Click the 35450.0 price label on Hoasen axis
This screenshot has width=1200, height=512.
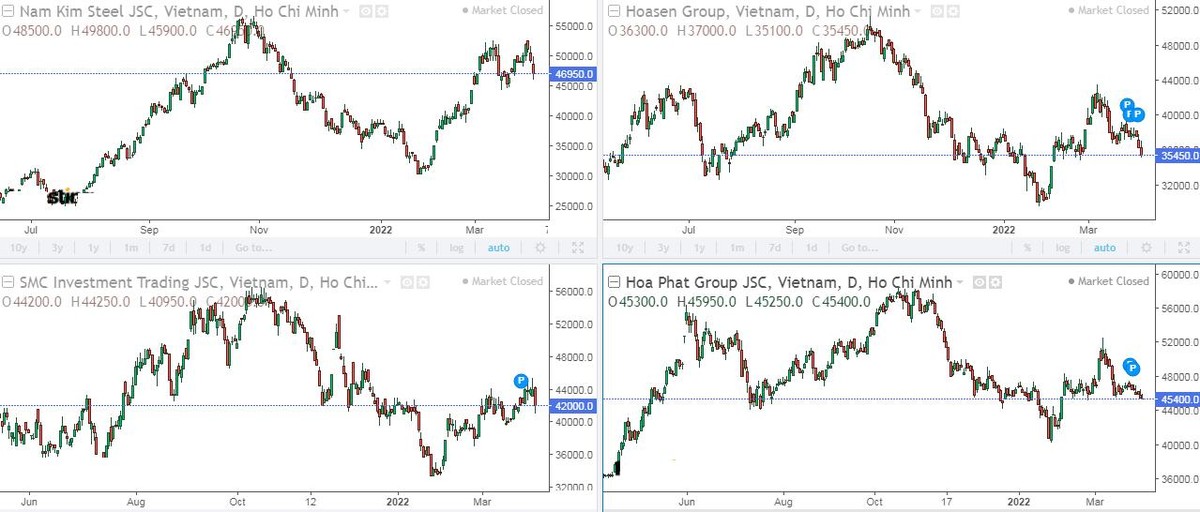(1176, 156)
